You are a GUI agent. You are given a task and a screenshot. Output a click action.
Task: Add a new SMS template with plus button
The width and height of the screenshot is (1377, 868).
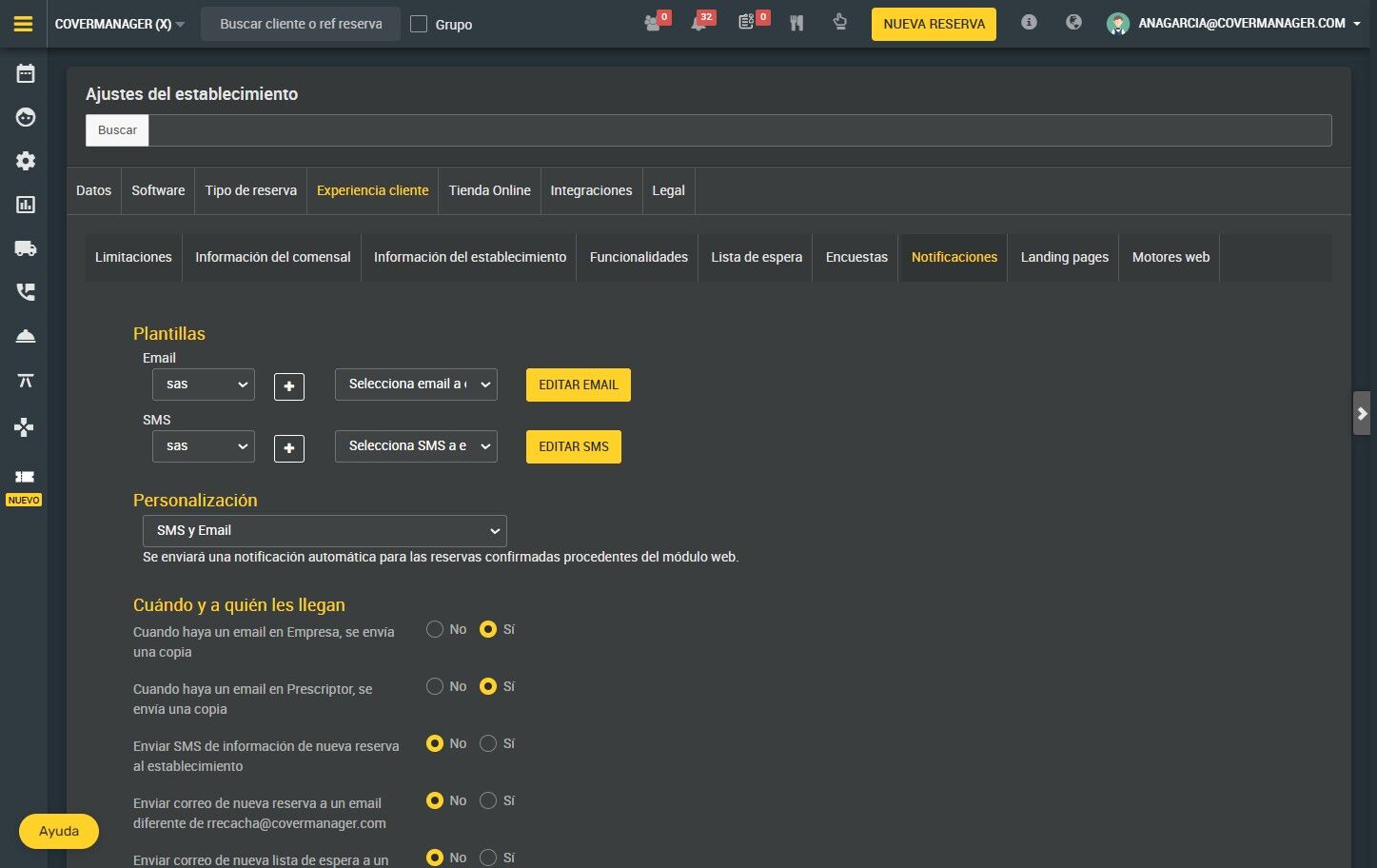pyautogui.click(x=289, y=448)
